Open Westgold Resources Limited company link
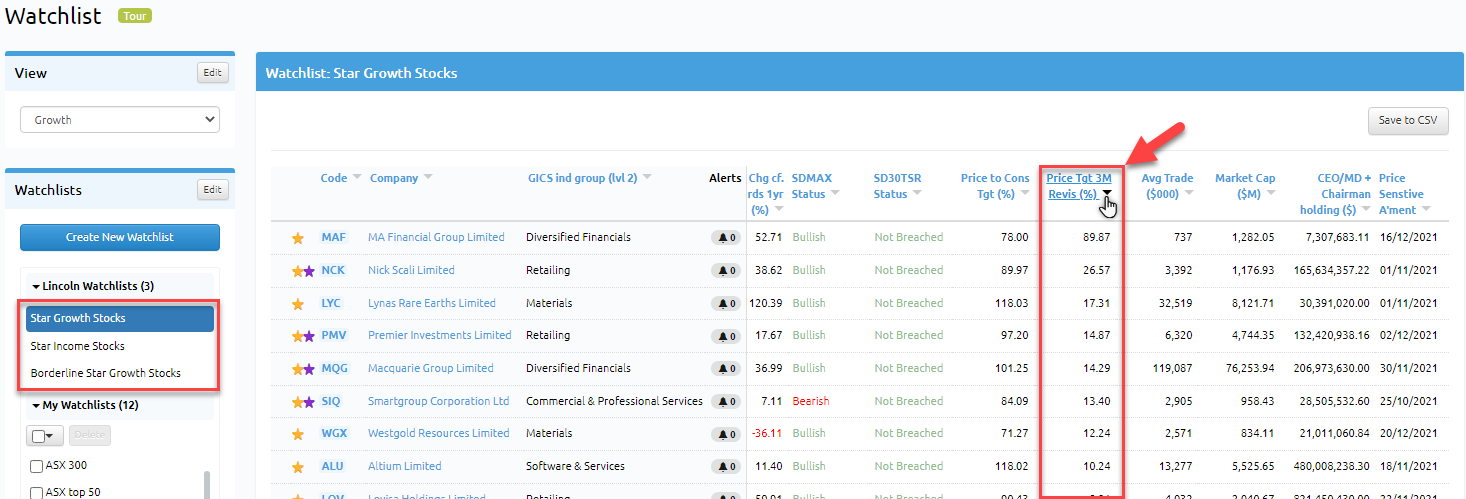 point(439,434)
